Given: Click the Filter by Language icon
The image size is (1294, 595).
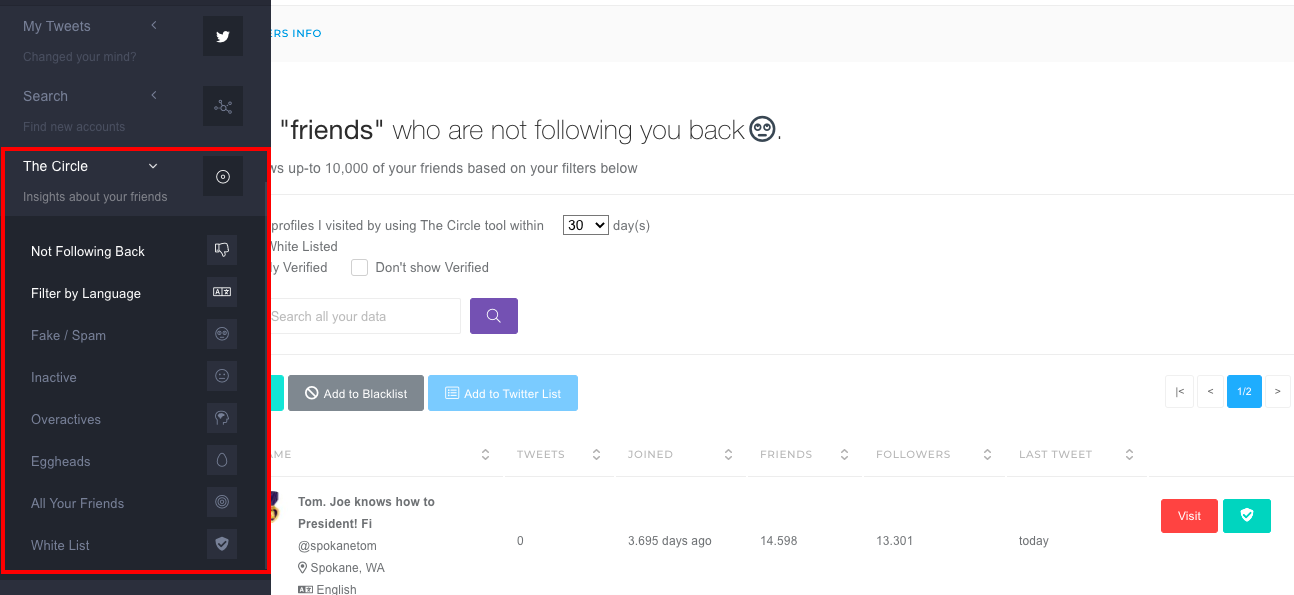Looking at the screenshot, I should coord(222,293).
